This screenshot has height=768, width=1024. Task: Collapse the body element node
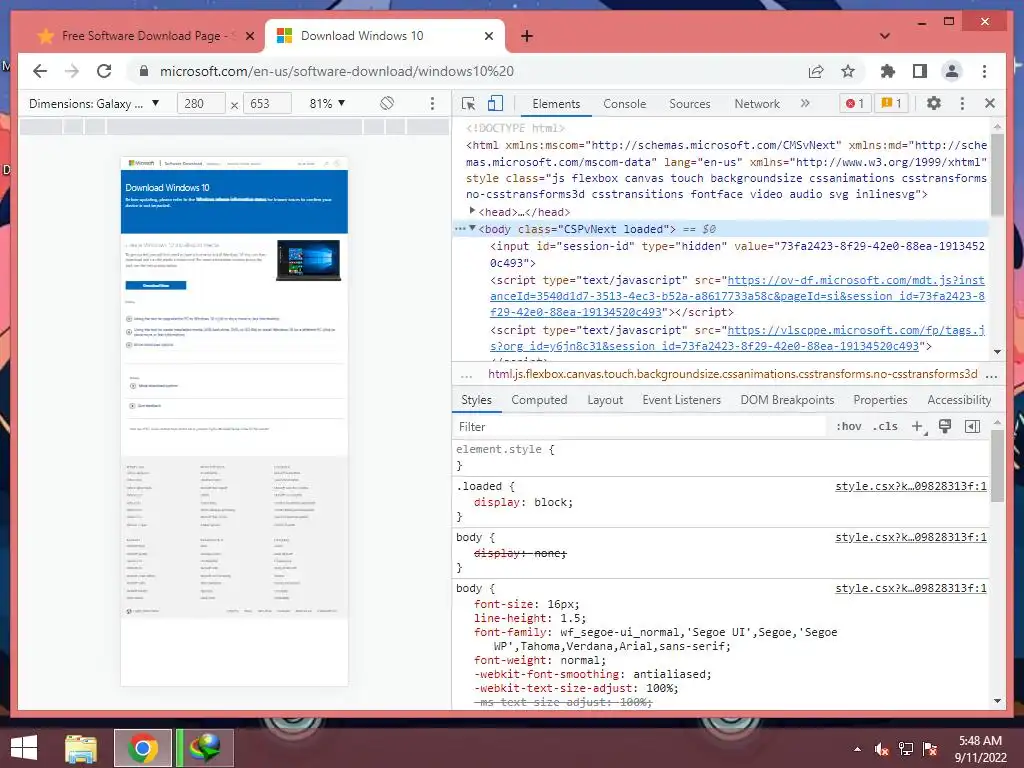tap(472, 228)
